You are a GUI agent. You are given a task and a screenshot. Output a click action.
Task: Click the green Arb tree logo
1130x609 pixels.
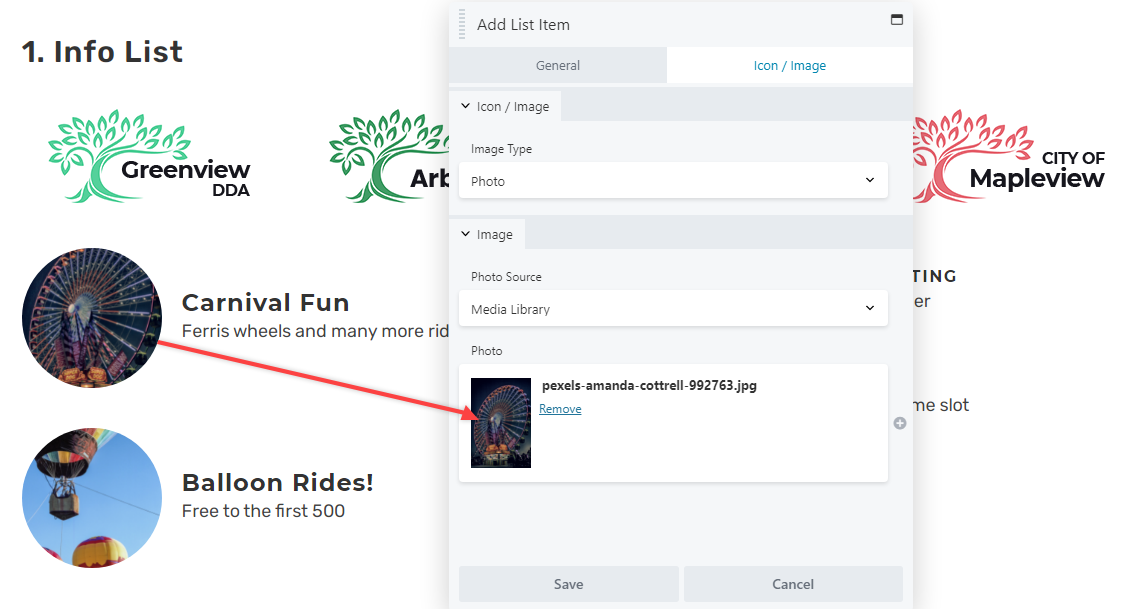click(x=389, y=156)
